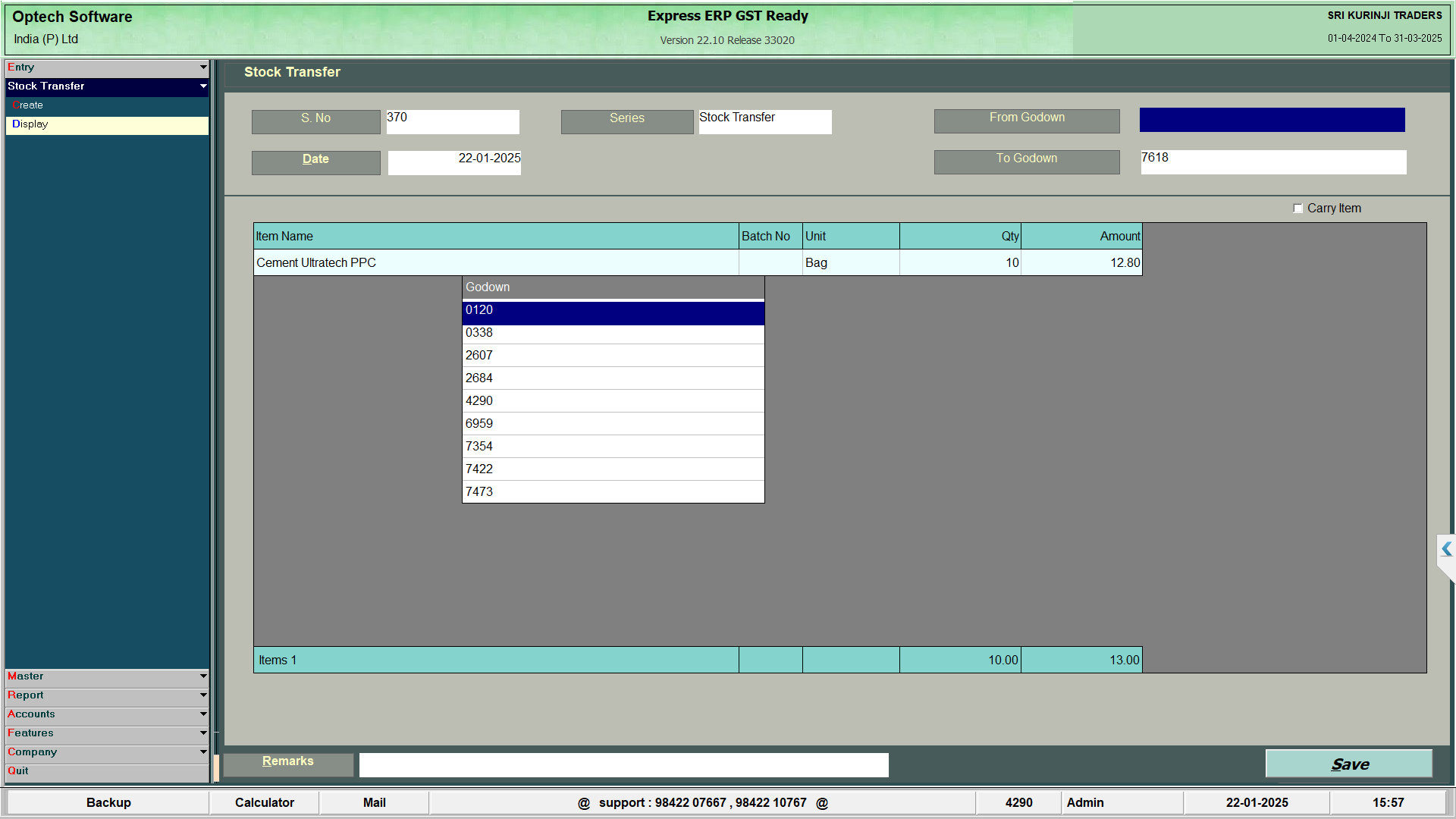Click the Remarks text input field

(623, 764)
